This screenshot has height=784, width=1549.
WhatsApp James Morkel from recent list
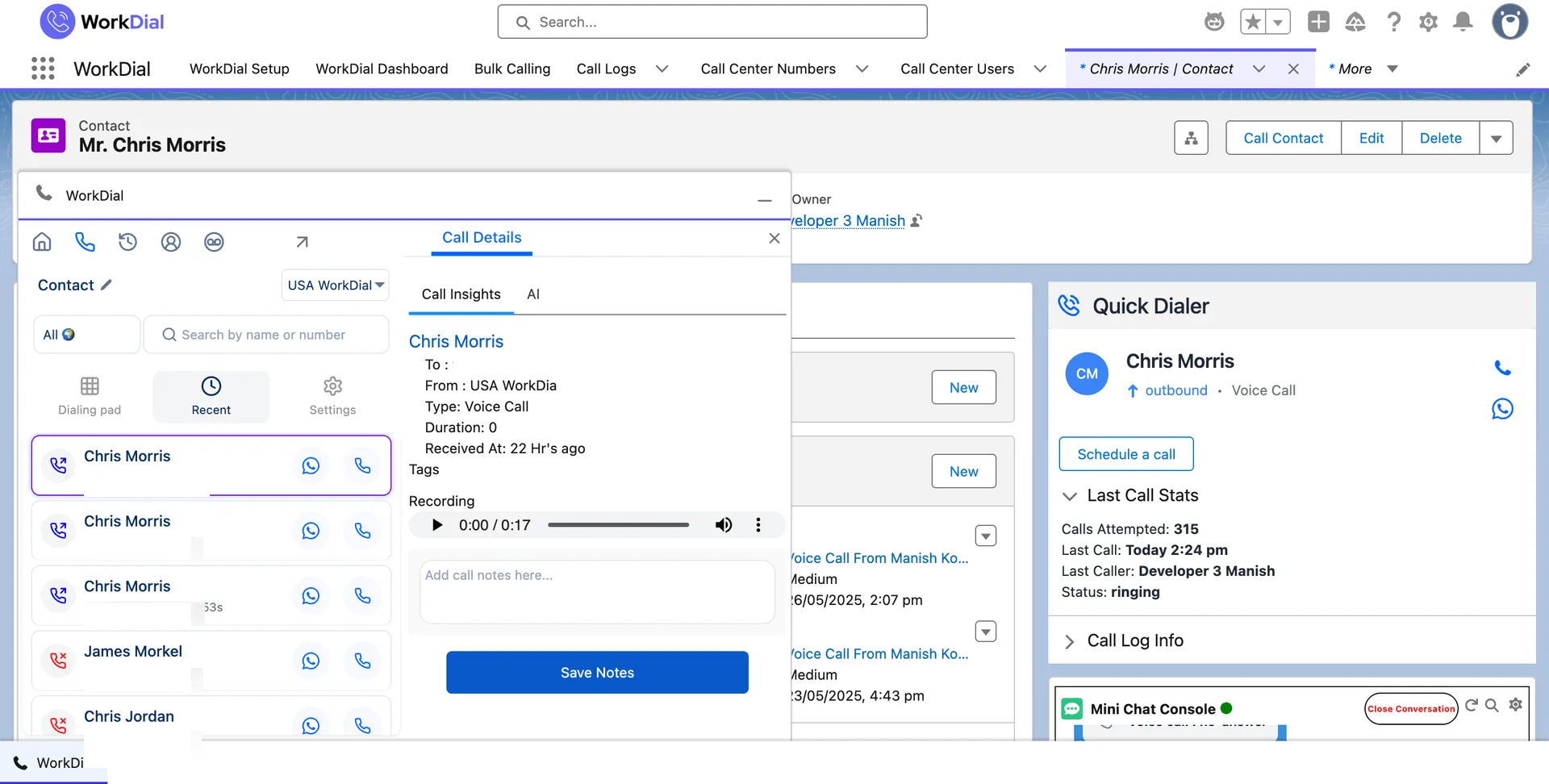(x=311, y=661)
